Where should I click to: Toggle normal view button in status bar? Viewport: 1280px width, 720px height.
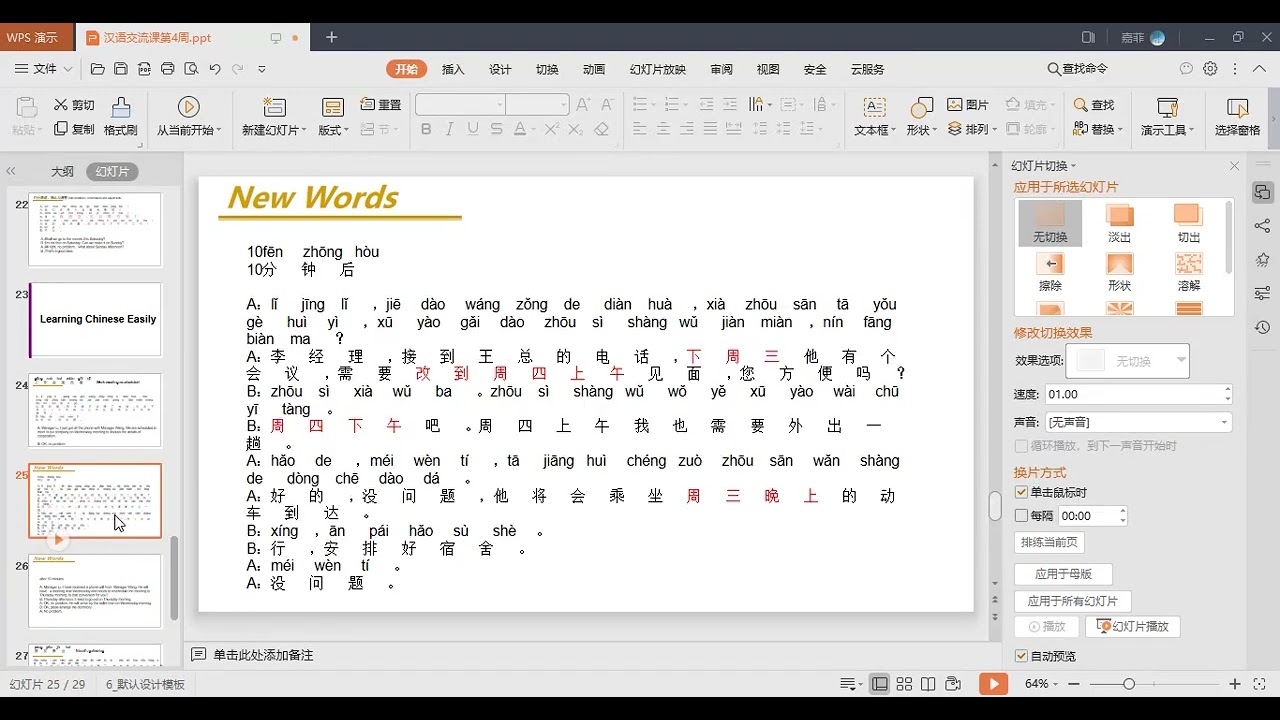pos(880,684)
